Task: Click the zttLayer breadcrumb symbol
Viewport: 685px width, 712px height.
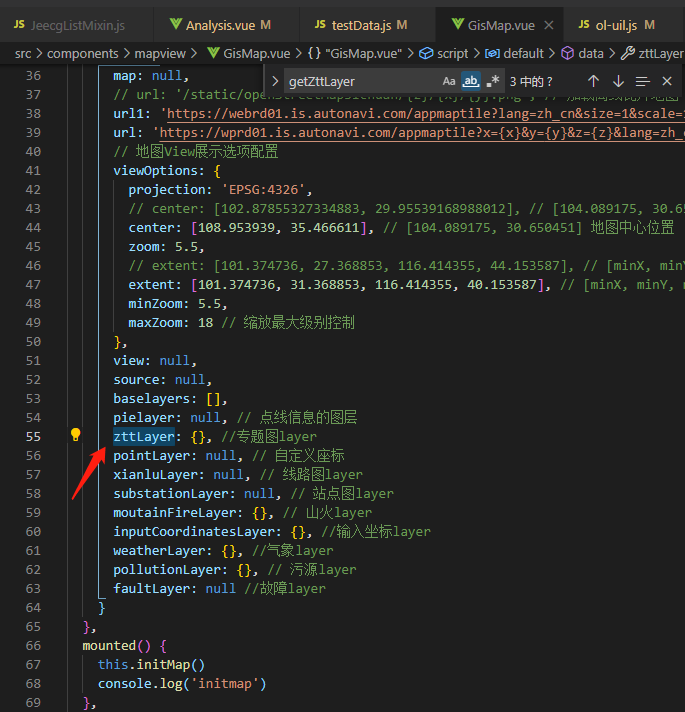Action: pyautogui.click(x=660, y=54)
